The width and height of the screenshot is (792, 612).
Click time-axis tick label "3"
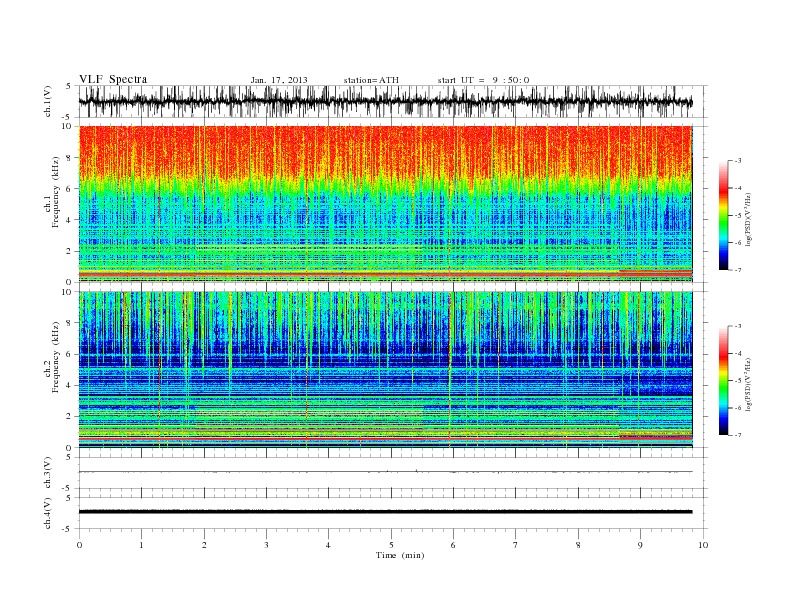click(x=266, y=545)
